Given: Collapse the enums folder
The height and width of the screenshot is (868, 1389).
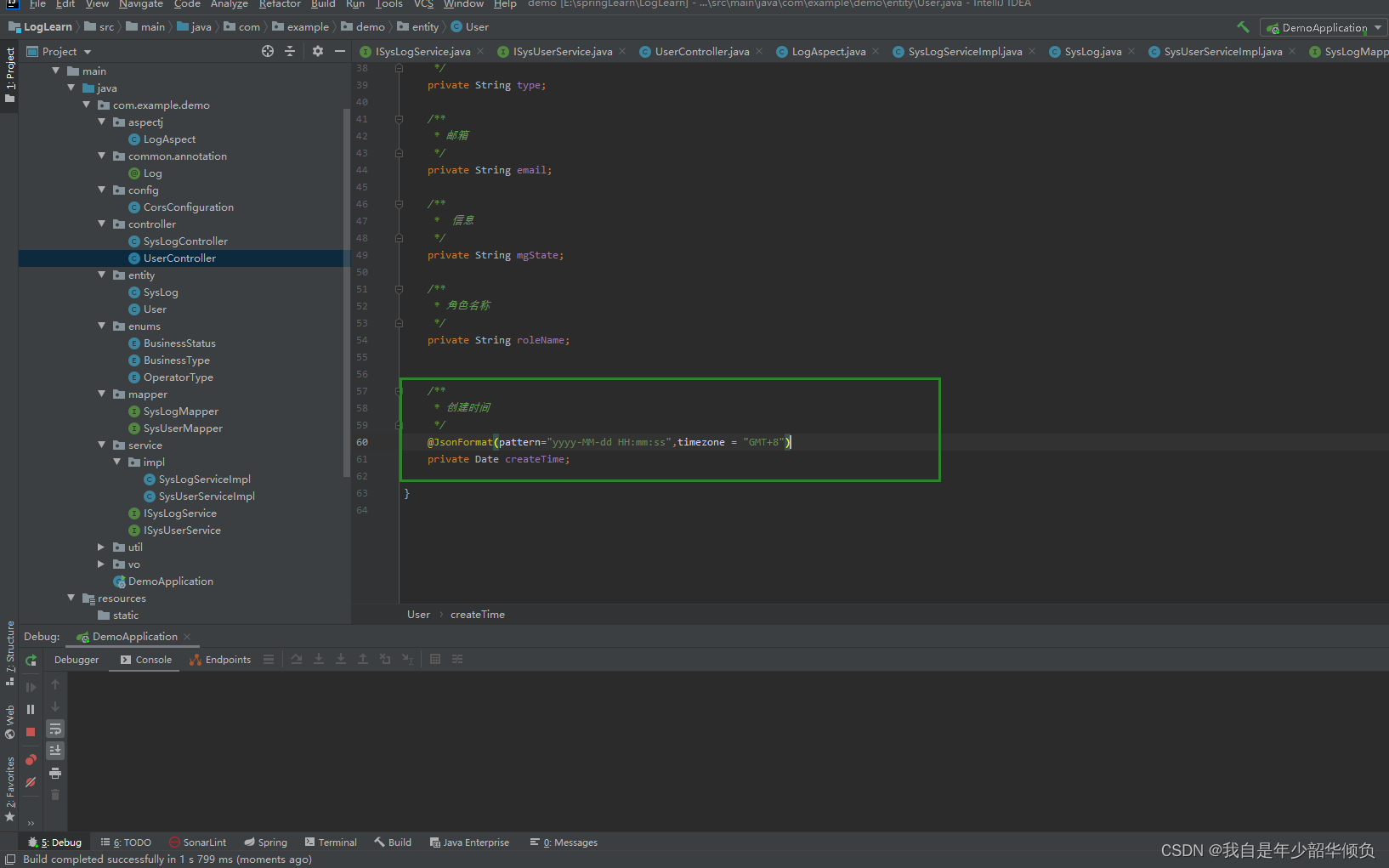Looking at the screenshot, I should point(102,326).
